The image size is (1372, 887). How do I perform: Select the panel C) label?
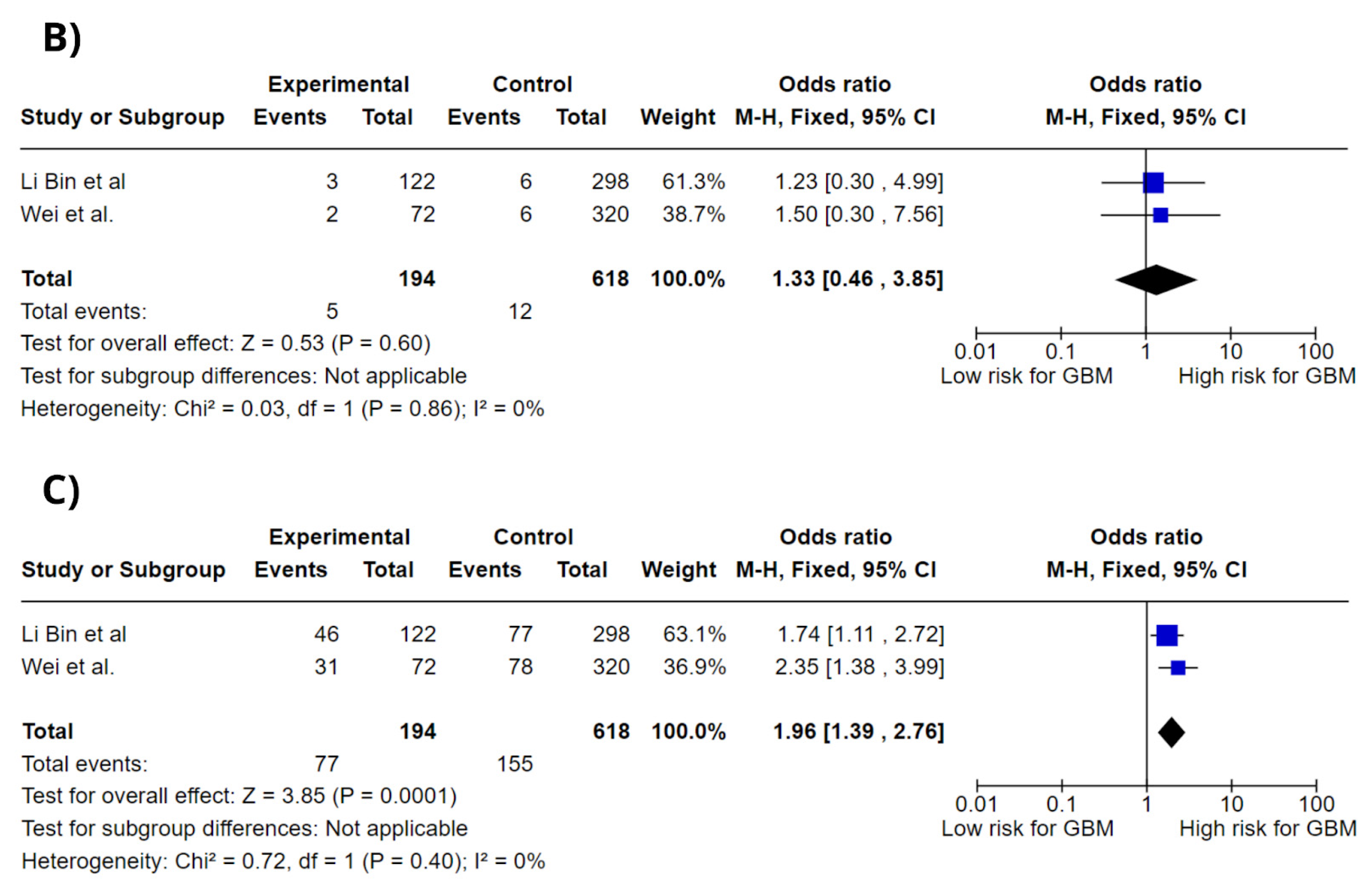[x=61, y=491]
